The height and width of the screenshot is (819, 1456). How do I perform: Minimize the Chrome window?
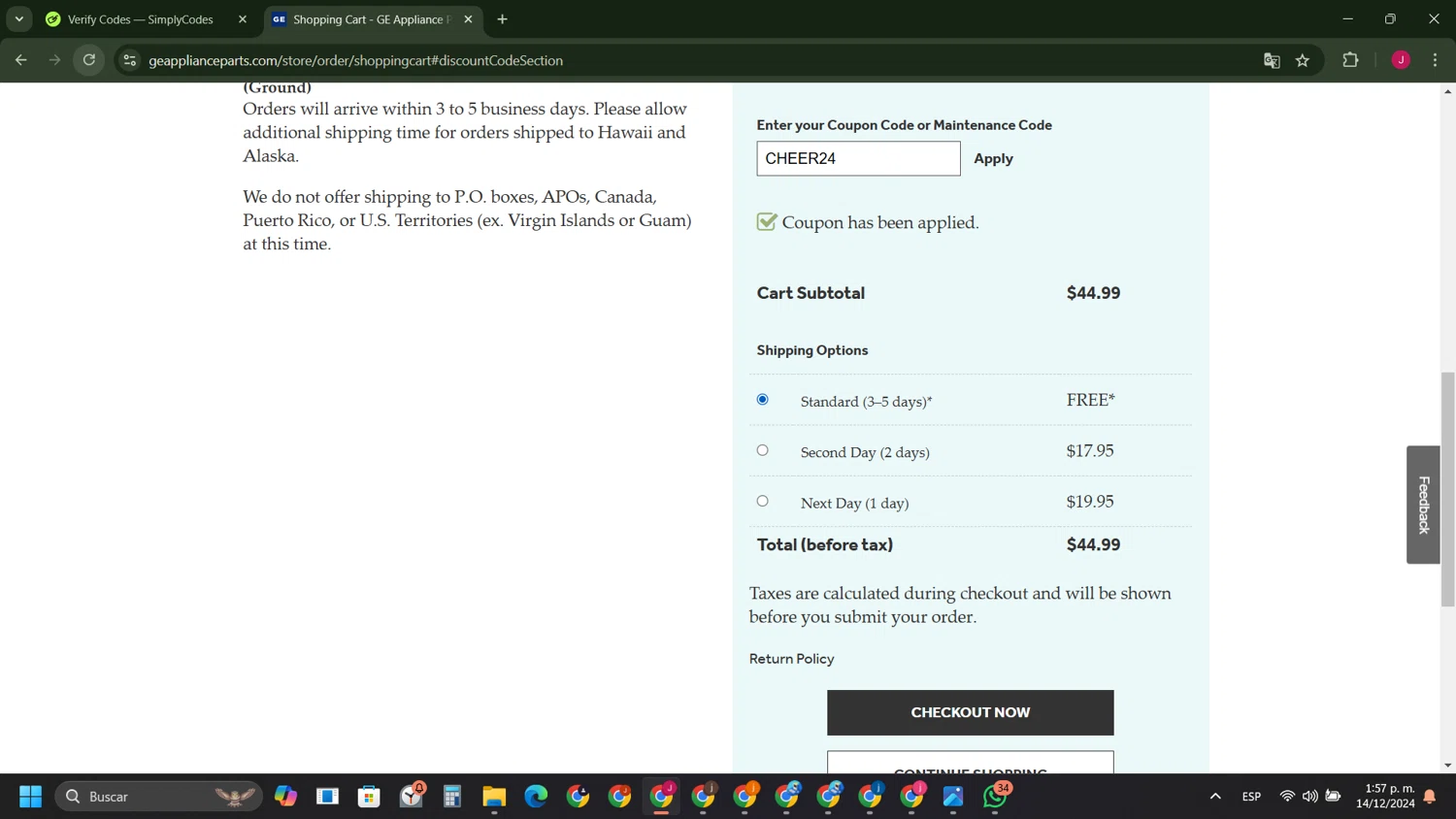(1347, 19)
